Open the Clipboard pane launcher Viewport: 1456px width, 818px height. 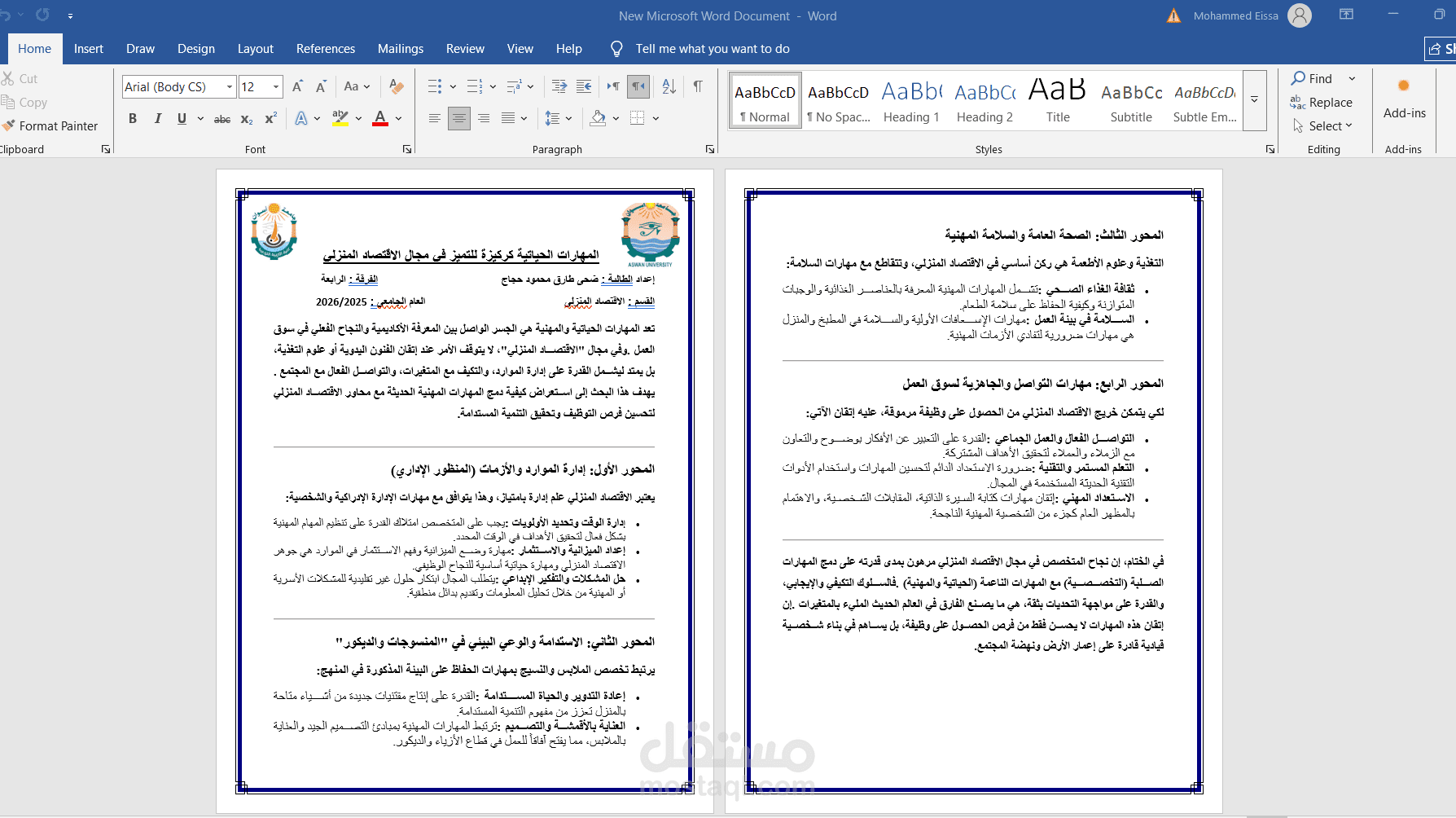(106, 149)
